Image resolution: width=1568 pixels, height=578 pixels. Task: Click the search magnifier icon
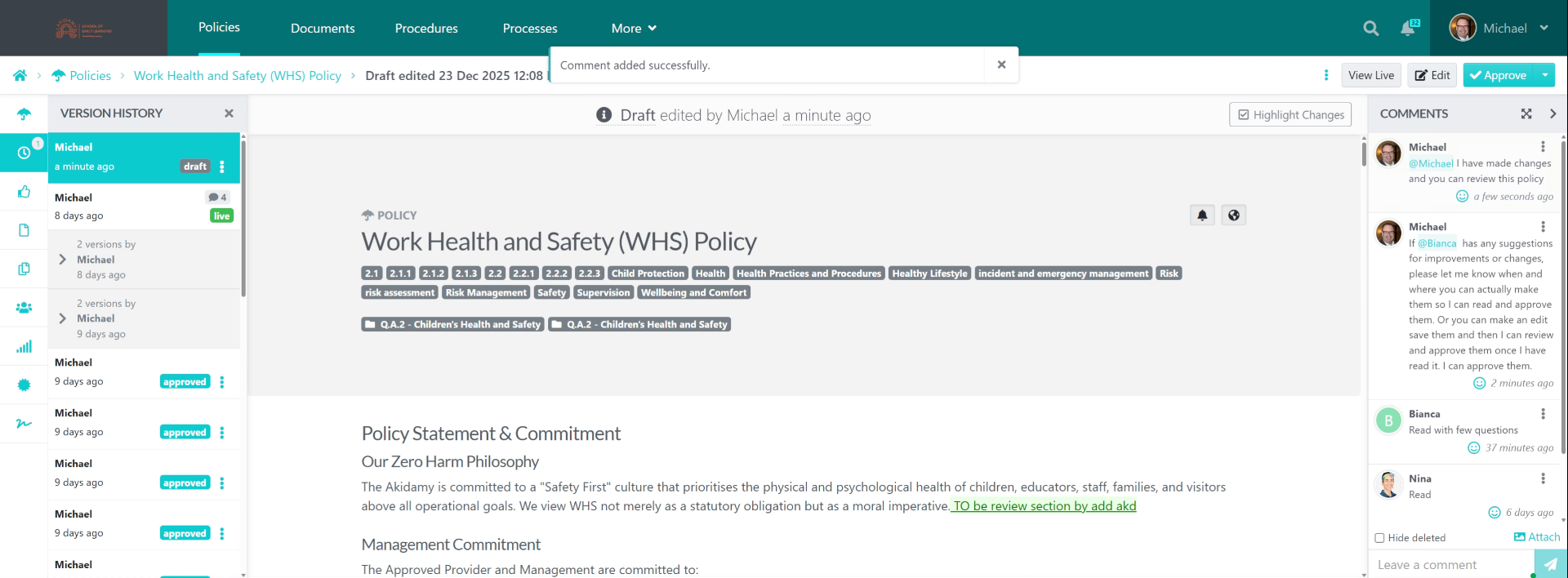point(1370,29)
